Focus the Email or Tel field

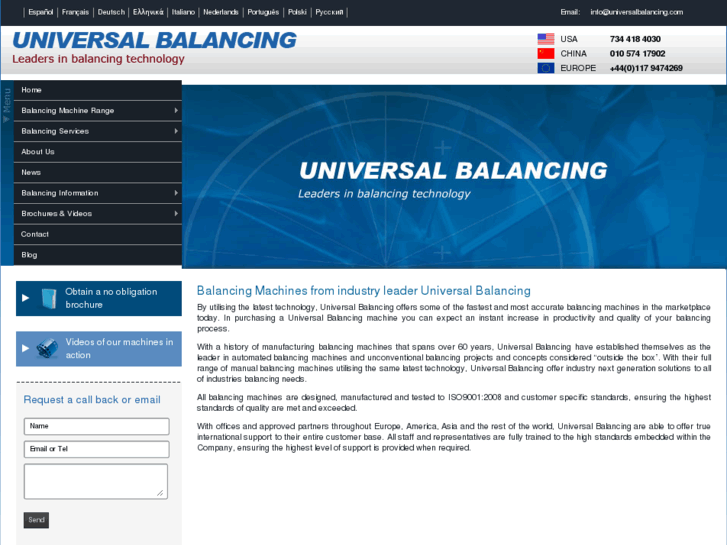tap(96, 449)
